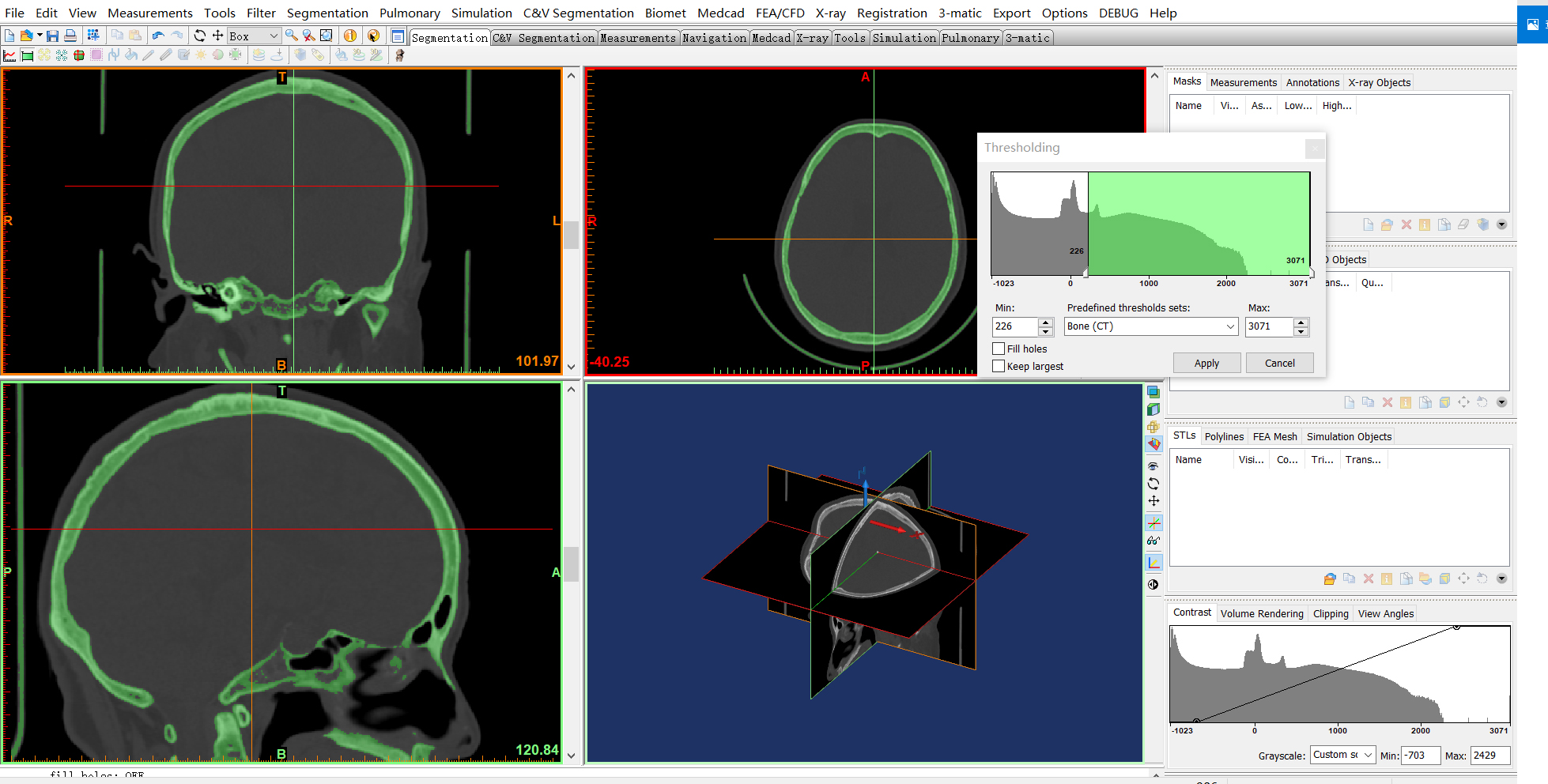The height and width of the screenshot is (784, 1548).
Task: Select the green Thresholding tool icon
Action: click(27, 55)
